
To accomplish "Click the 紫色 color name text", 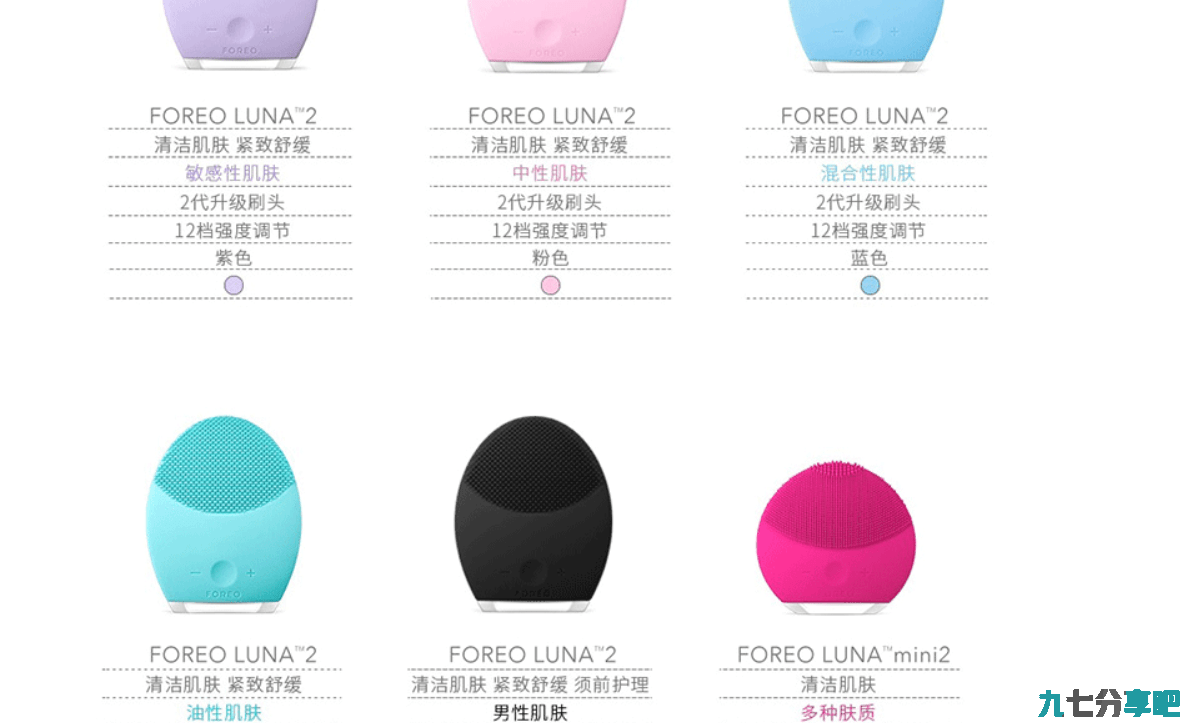I will 233,258.
